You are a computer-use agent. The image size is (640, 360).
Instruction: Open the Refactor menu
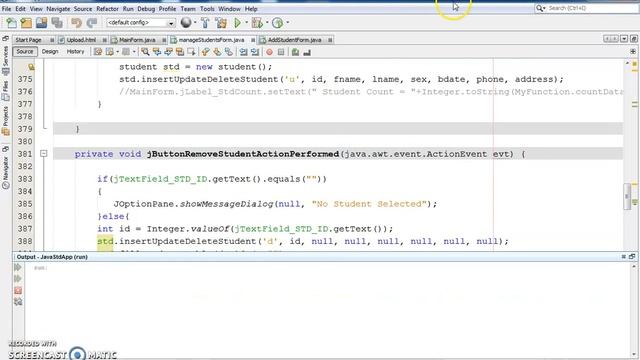point(107,9)
